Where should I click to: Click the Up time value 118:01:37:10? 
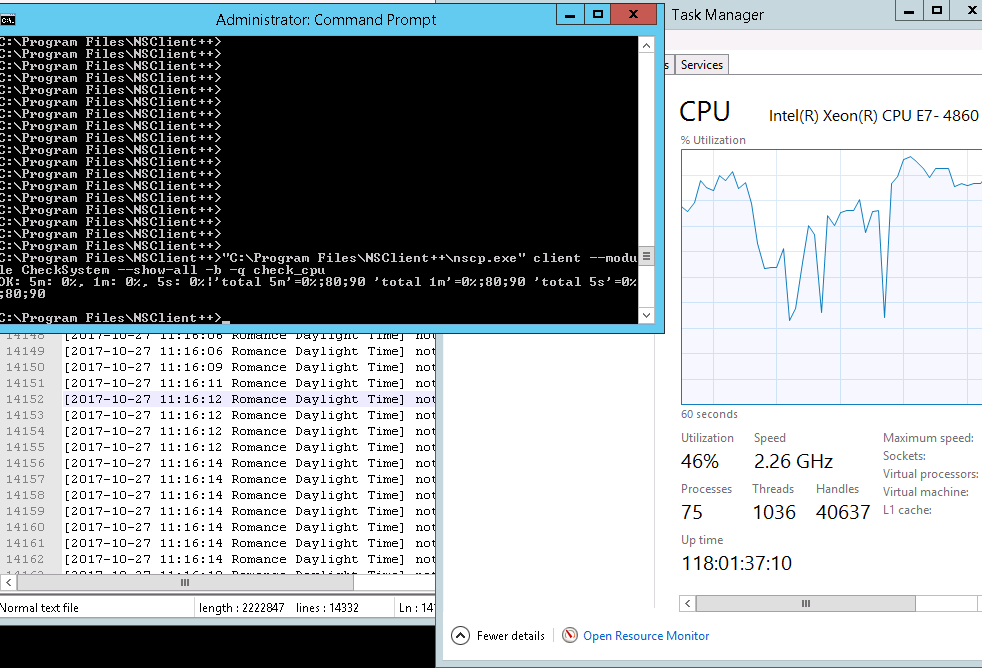click(x=736, y=563)
